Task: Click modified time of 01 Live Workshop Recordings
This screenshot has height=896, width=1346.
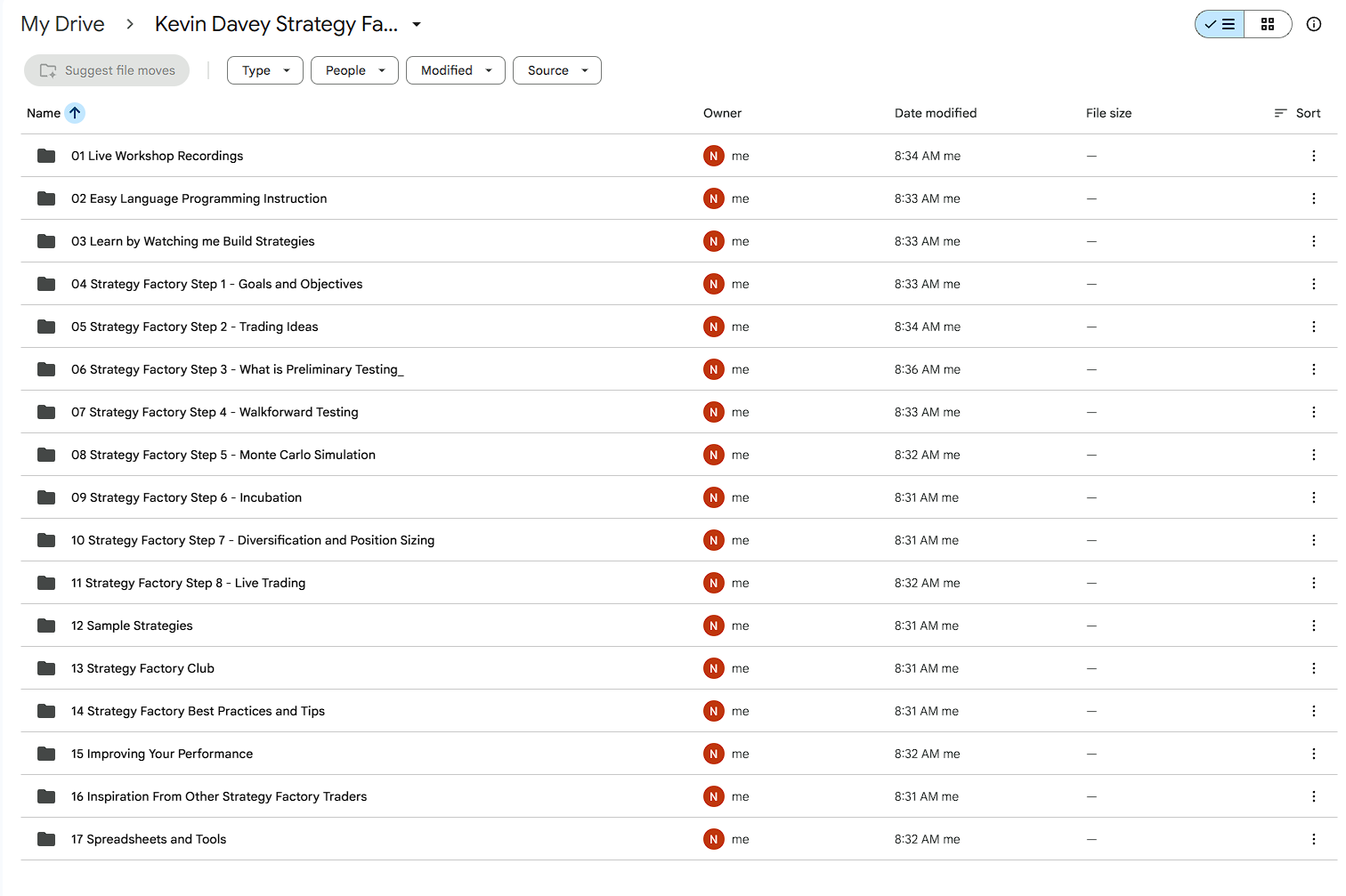Action: point(928,156)
